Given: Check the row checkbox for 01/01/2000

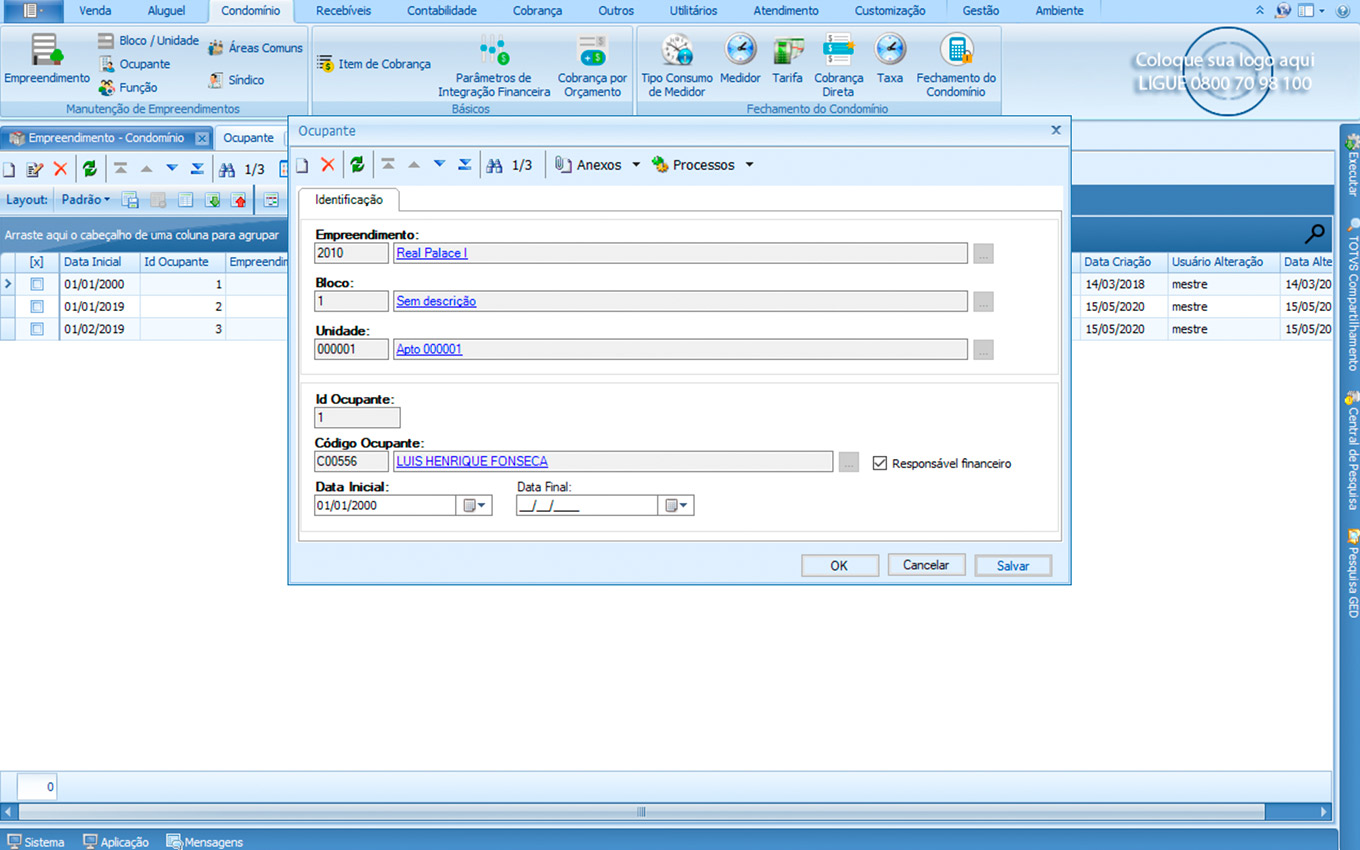Looking at the screenshot, I should [37, 284].
